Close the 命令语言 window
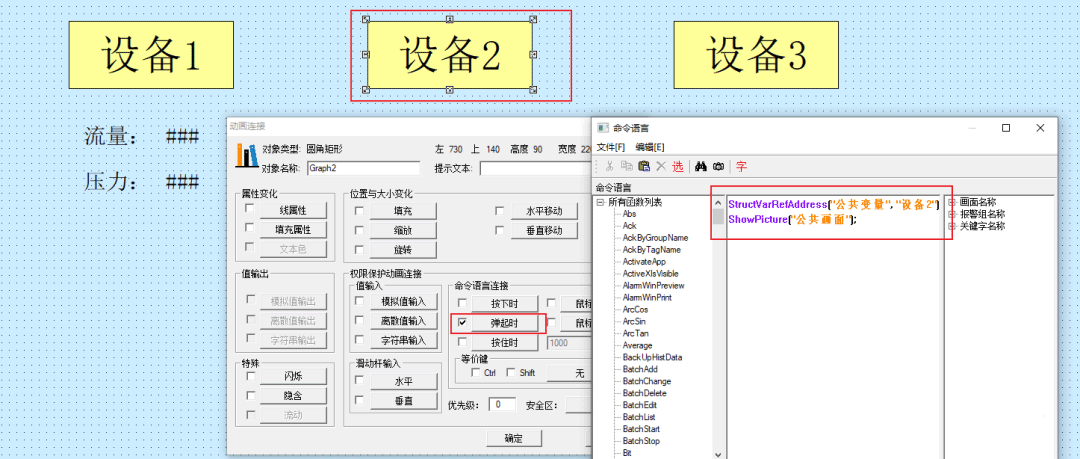This screenshot has width=1080, height=459. point(1040,128)
